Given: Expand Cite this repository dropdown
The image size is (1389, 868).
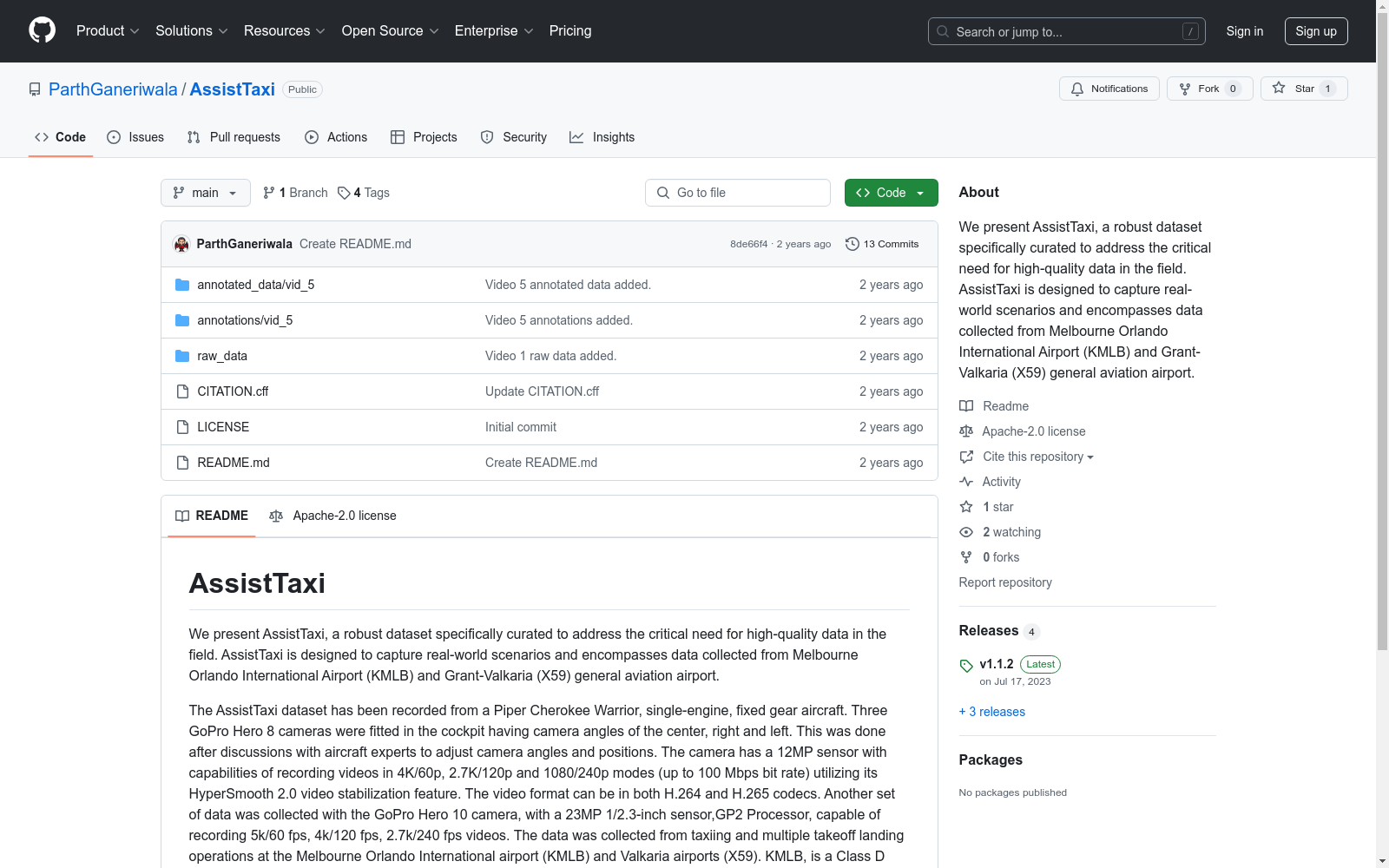Looking at the screenshot, I should point(1037,457).
